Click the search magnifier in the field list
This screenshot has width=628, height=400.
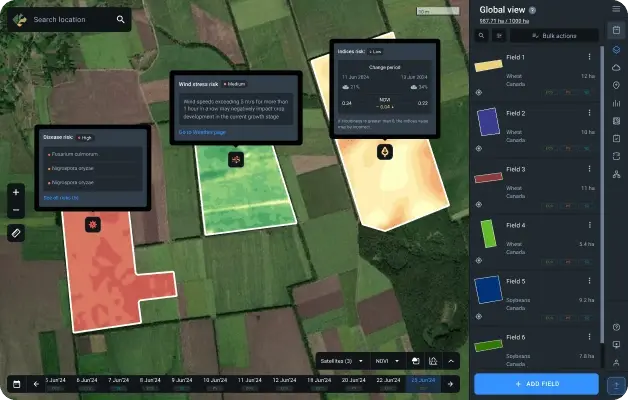point(481,35)
